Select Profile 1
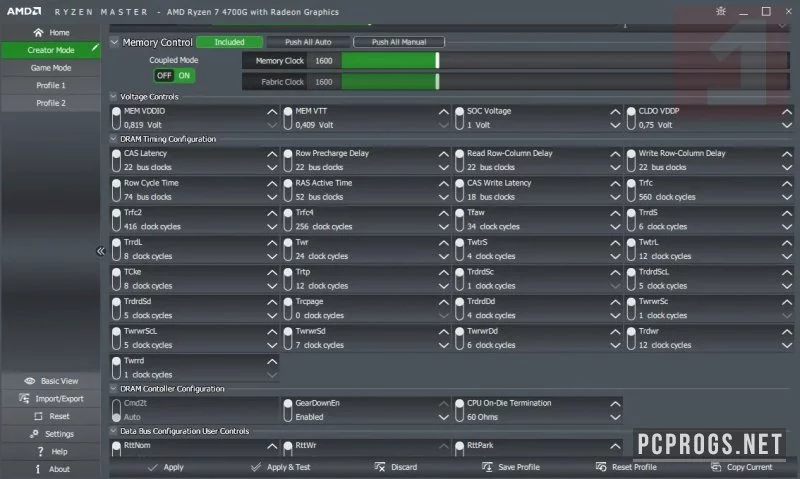This screenshot has width=800, height=479. click(51, 85)
